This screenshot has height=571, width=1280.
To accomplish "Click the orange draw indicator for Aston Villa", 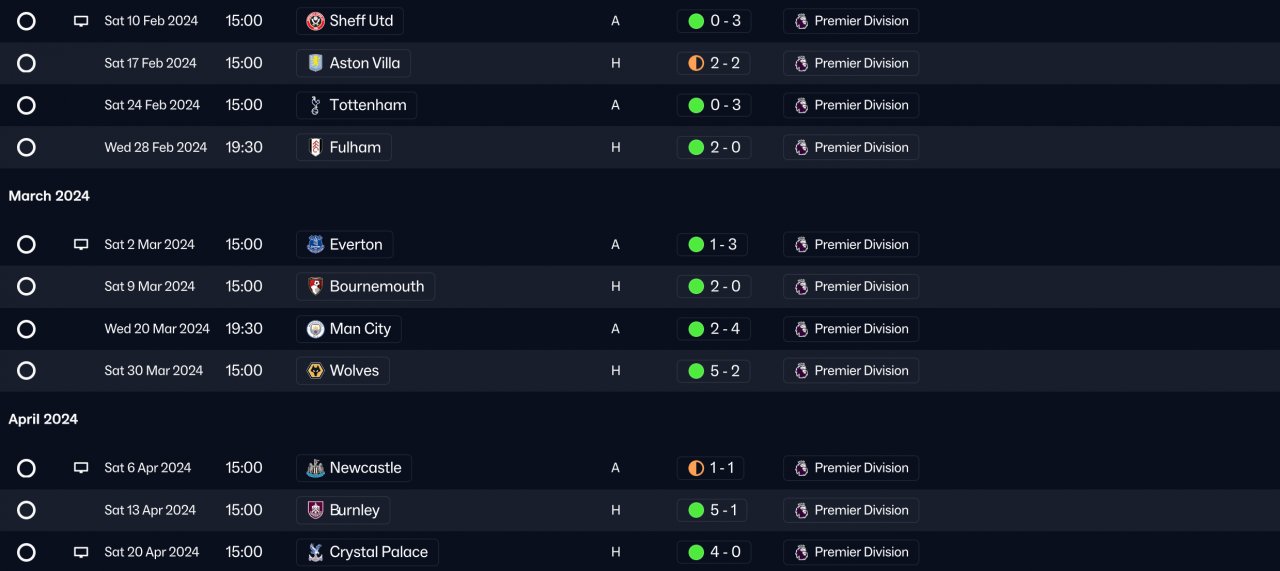I will pyautogui.click(x=696, y=63).
